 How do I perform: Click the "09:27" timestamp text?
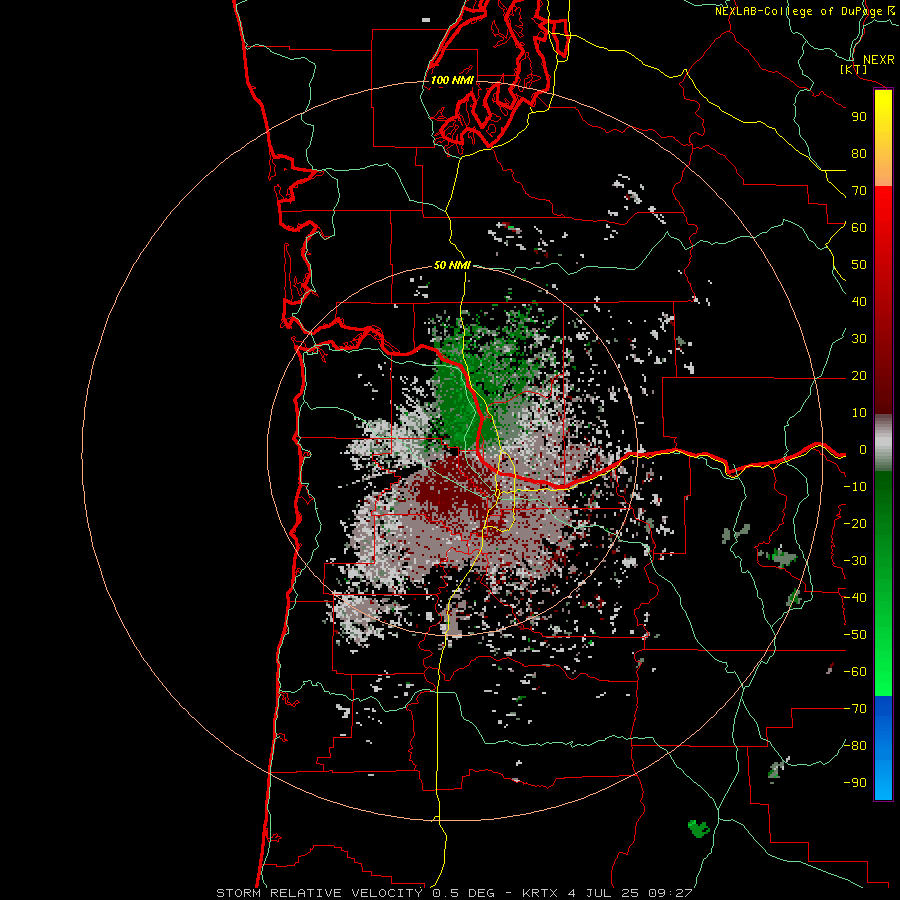[670, 893]
